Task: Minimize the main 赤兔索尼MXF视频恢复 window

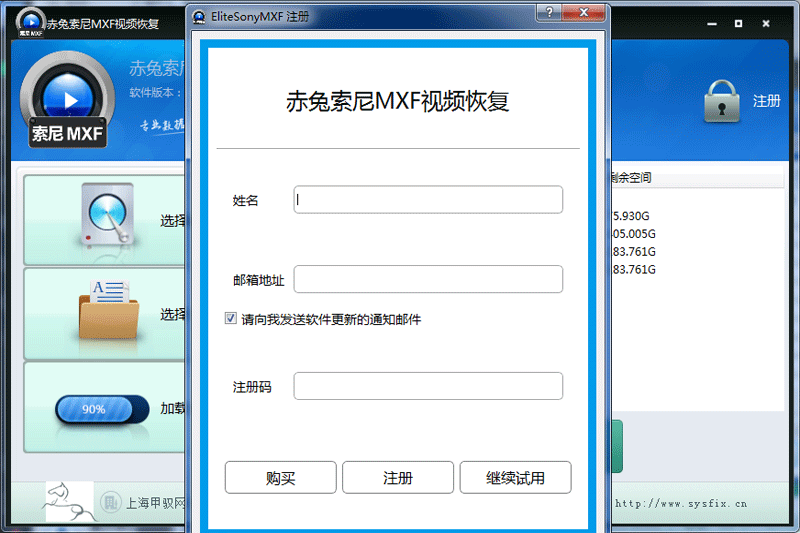Action: click(712, 23)
